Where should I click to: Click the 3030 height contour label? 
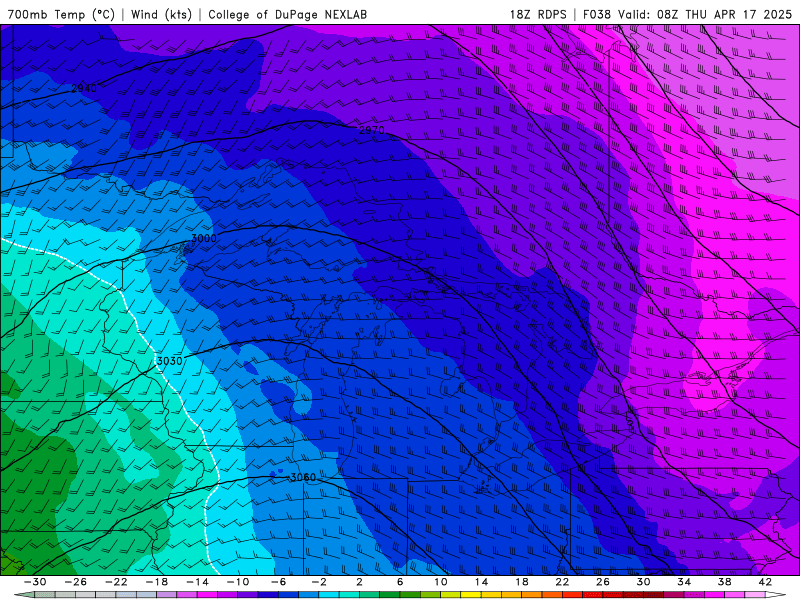pos(169,361)
